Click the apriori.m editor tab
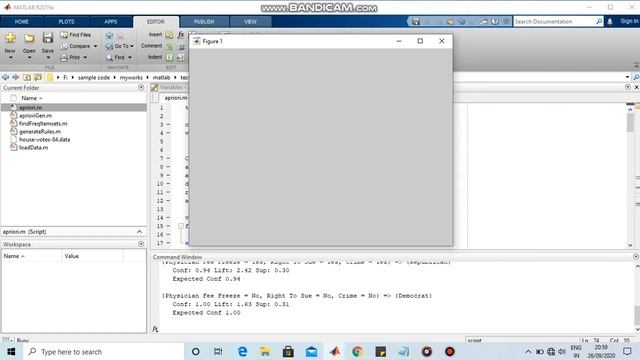This screenshot has height=360, width=640. coord(175,98)
